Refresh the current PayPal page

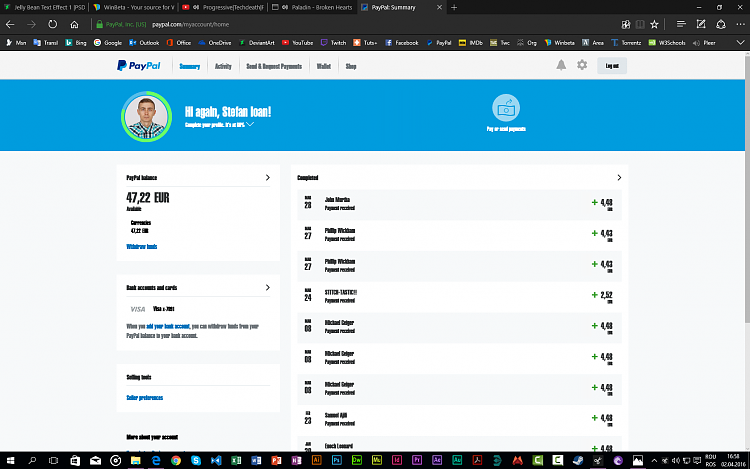53,24
